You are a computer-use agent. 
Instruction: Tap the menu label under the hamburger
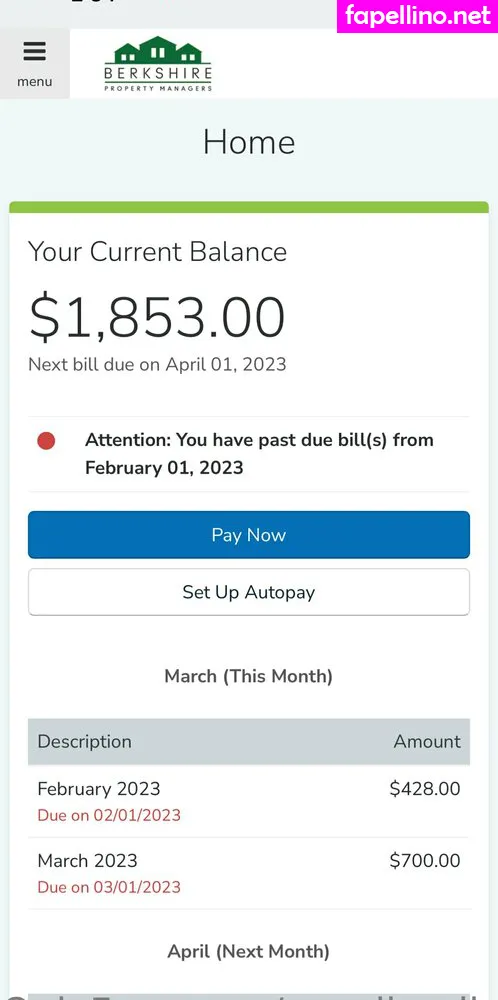pos(34,82)
